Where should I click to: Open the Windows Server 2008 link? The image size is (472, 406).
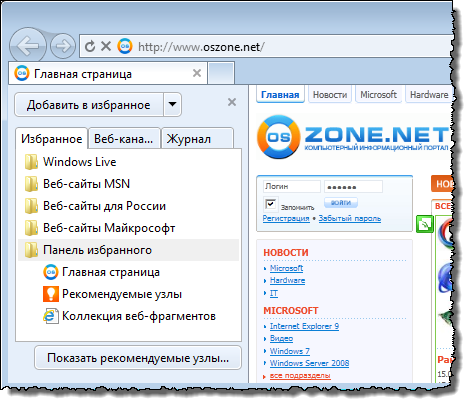(309, 363)
